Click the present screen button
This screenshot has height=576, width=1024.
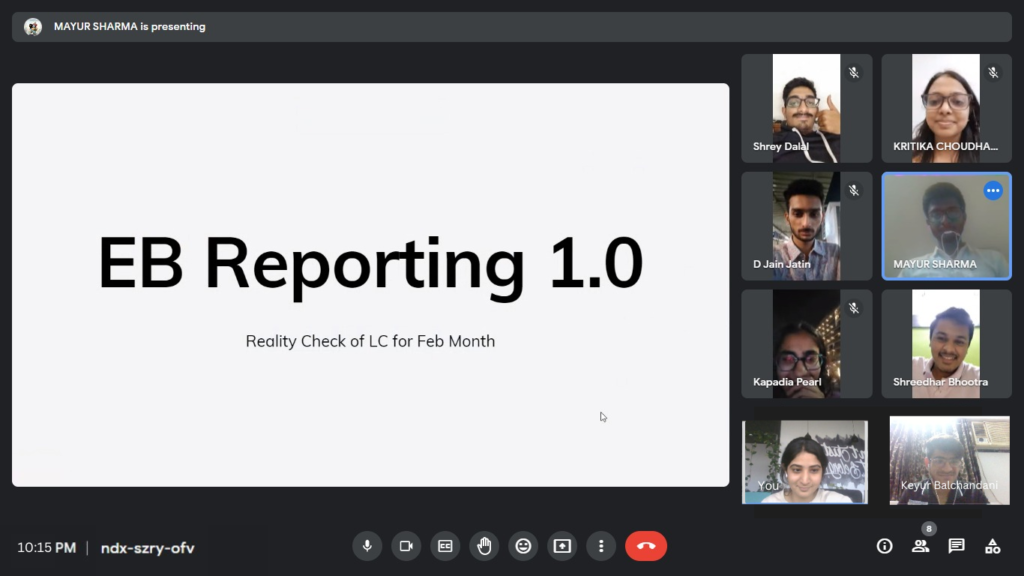point(562,546)
